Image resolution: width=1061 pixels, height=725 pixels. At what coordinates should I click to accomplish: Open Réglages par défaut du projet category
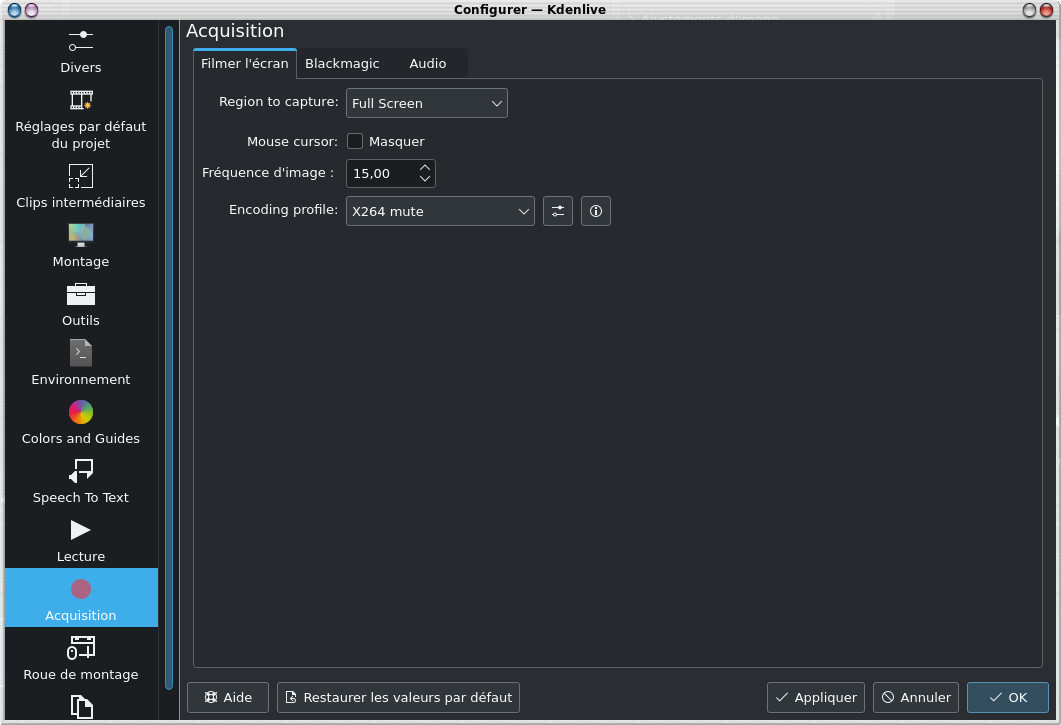point(81,120)
